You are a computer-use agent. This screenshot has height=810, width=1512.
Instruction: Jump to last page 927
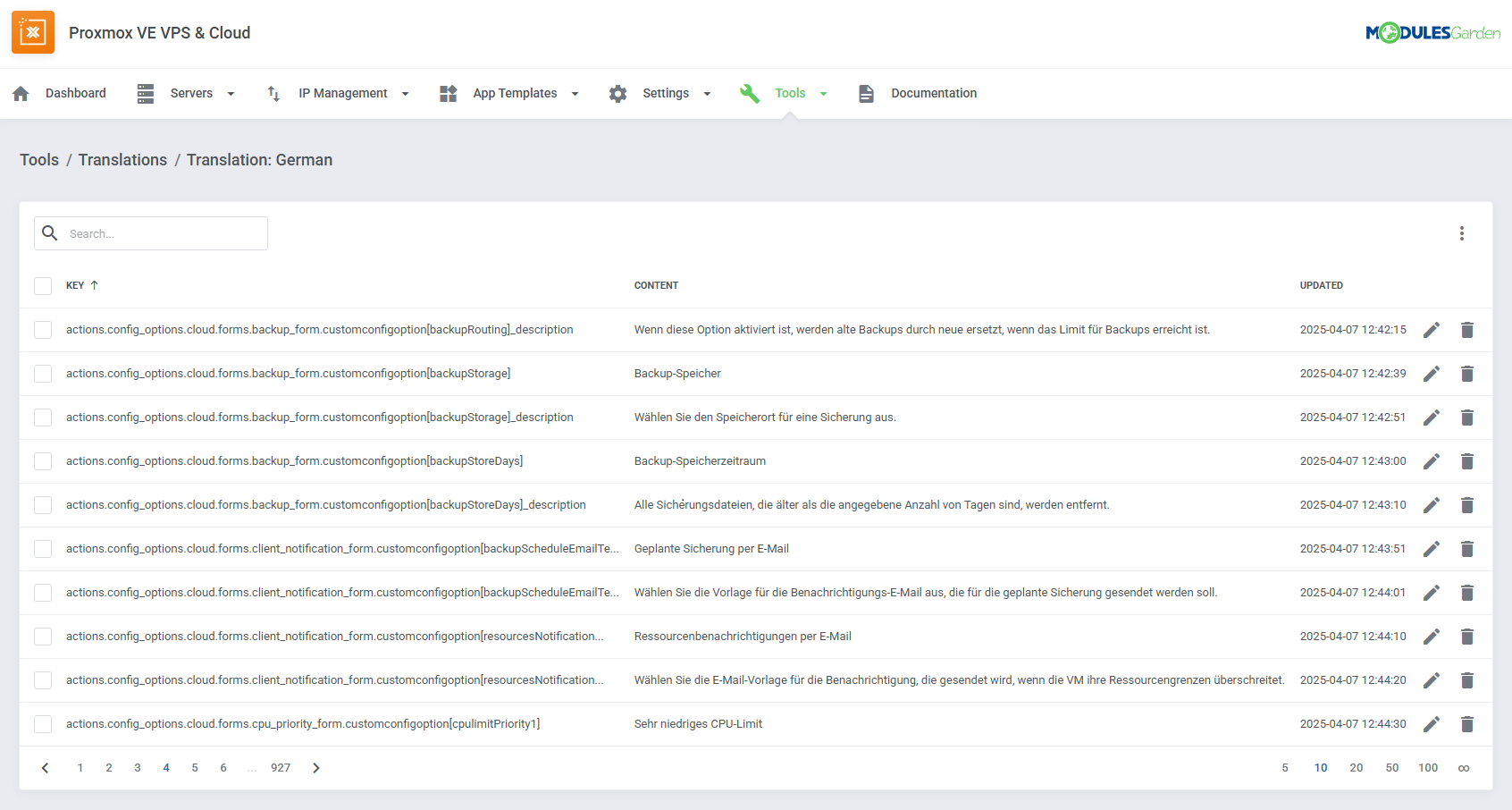click(x=281, y=768)
